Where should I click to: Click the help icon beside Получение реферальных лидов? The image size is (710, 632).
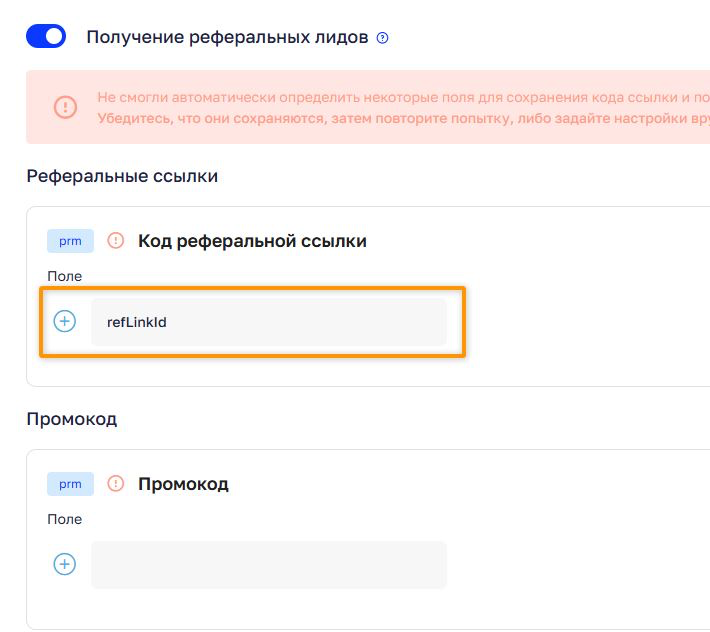pyautogui.click(x=382, y=38)
